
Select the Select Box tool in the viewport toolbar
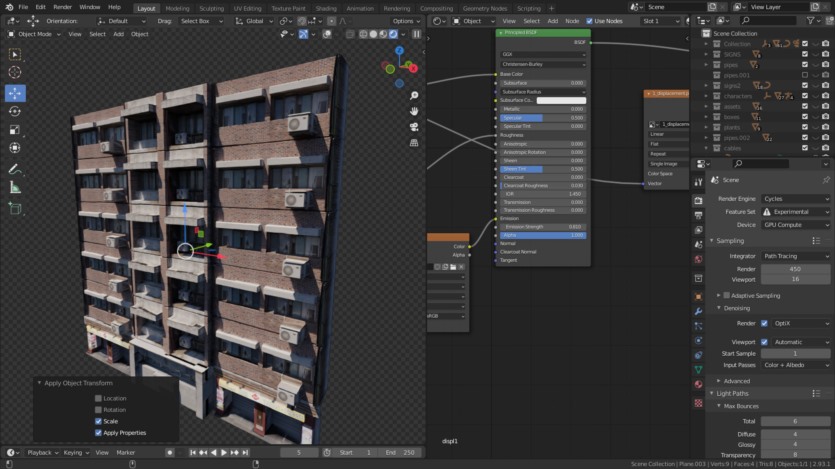[15, 54]
